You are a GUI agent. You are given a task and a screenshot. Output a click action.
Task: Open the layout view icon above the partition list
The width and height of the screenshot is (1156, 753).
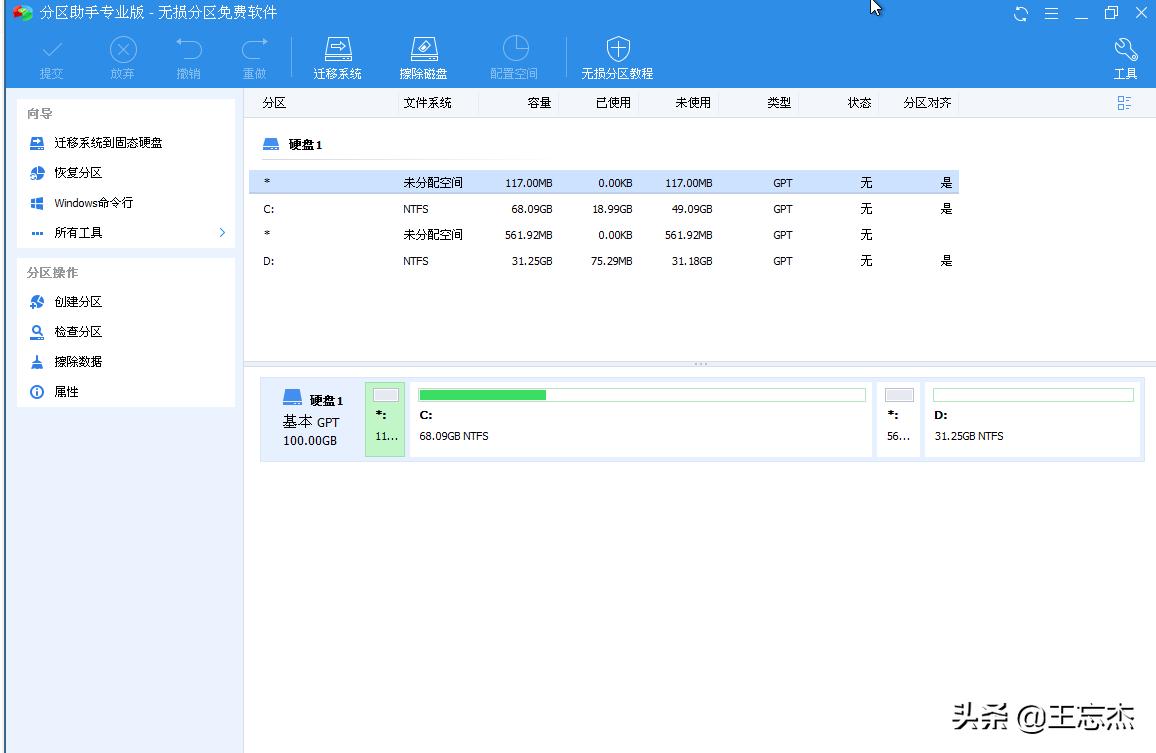pos(1124,102)
